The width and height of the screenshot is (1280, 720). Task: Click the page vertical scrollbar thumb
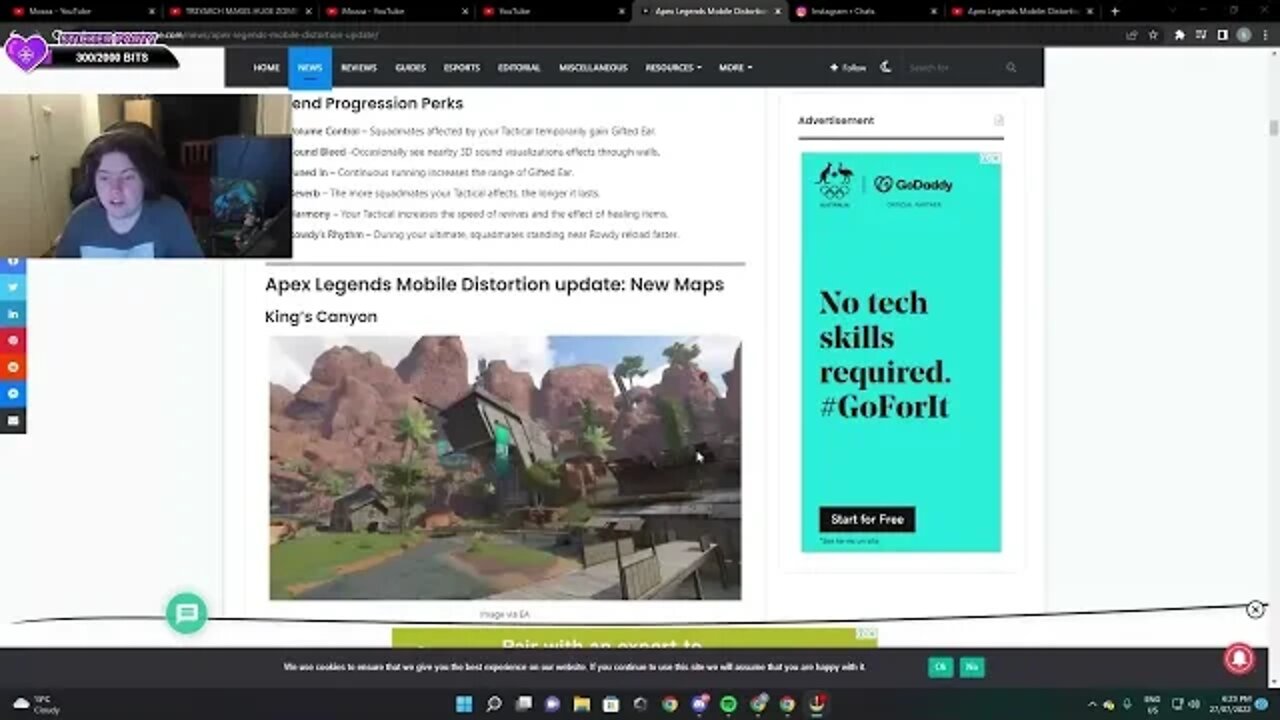tap(1273, 128)
